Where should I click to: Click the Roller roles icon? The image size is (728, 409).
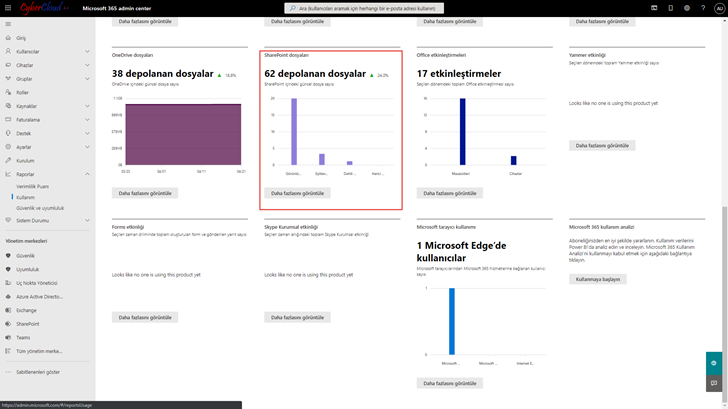point(8,92)
